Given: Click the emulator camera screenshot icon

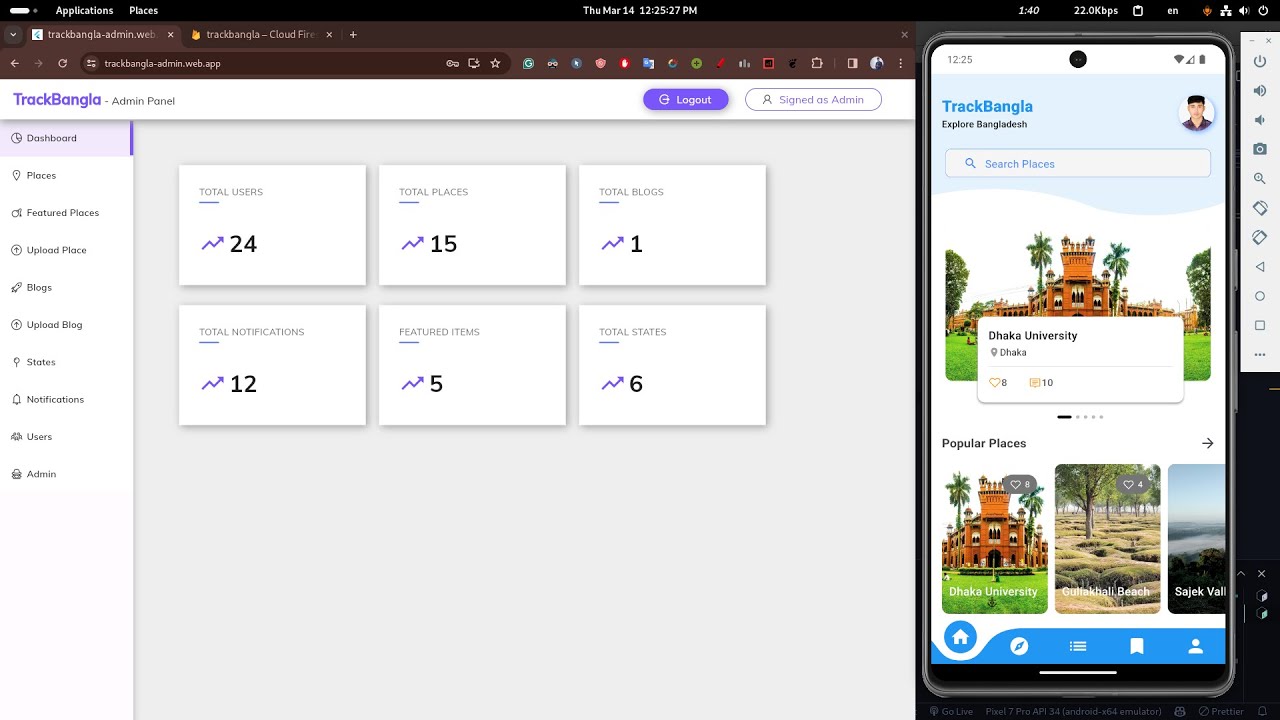Looking at the screenshot, I should [1260, 149].
